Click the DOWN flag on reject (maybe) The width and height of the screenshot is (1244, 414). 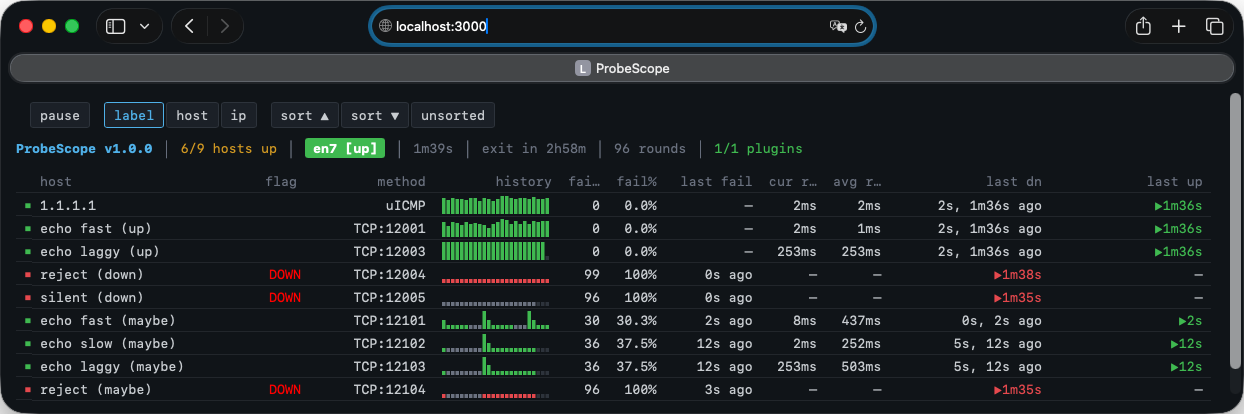pyautogui.click(x=284, y=389)
